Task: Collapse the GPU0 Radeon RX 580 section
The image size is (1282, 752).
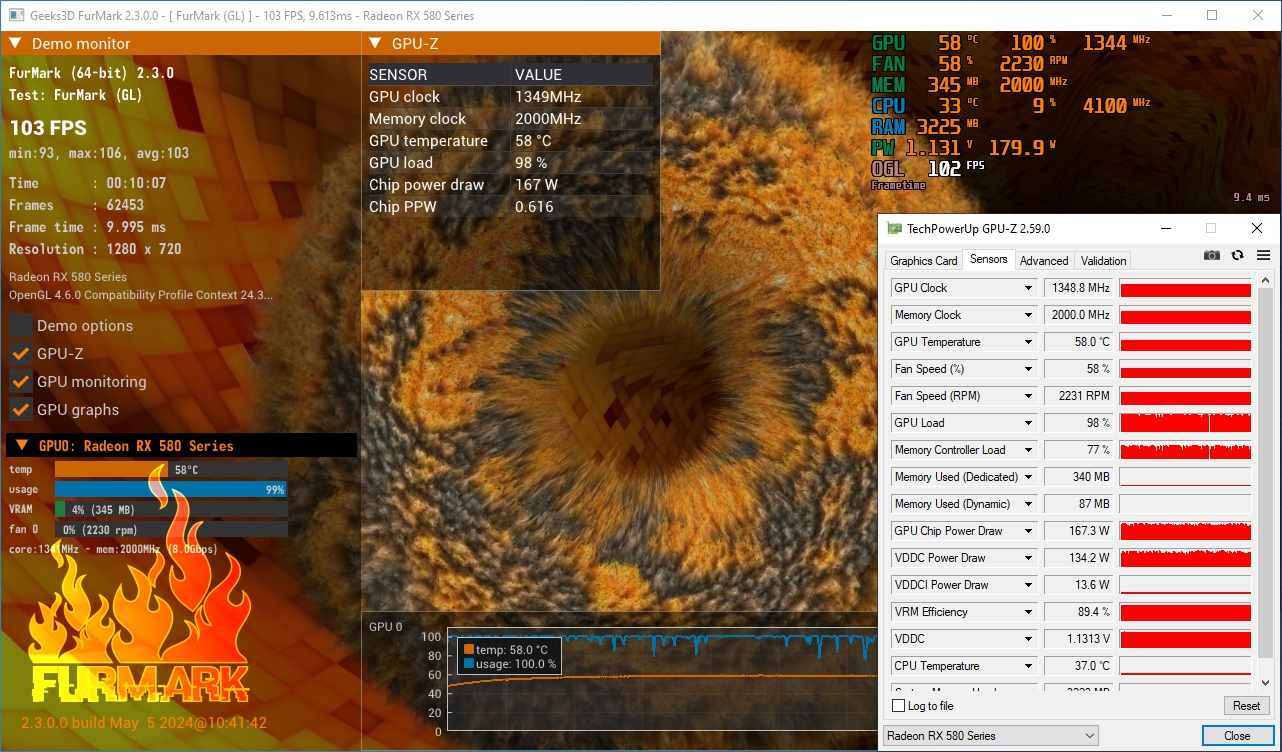Action: [22, 446]
